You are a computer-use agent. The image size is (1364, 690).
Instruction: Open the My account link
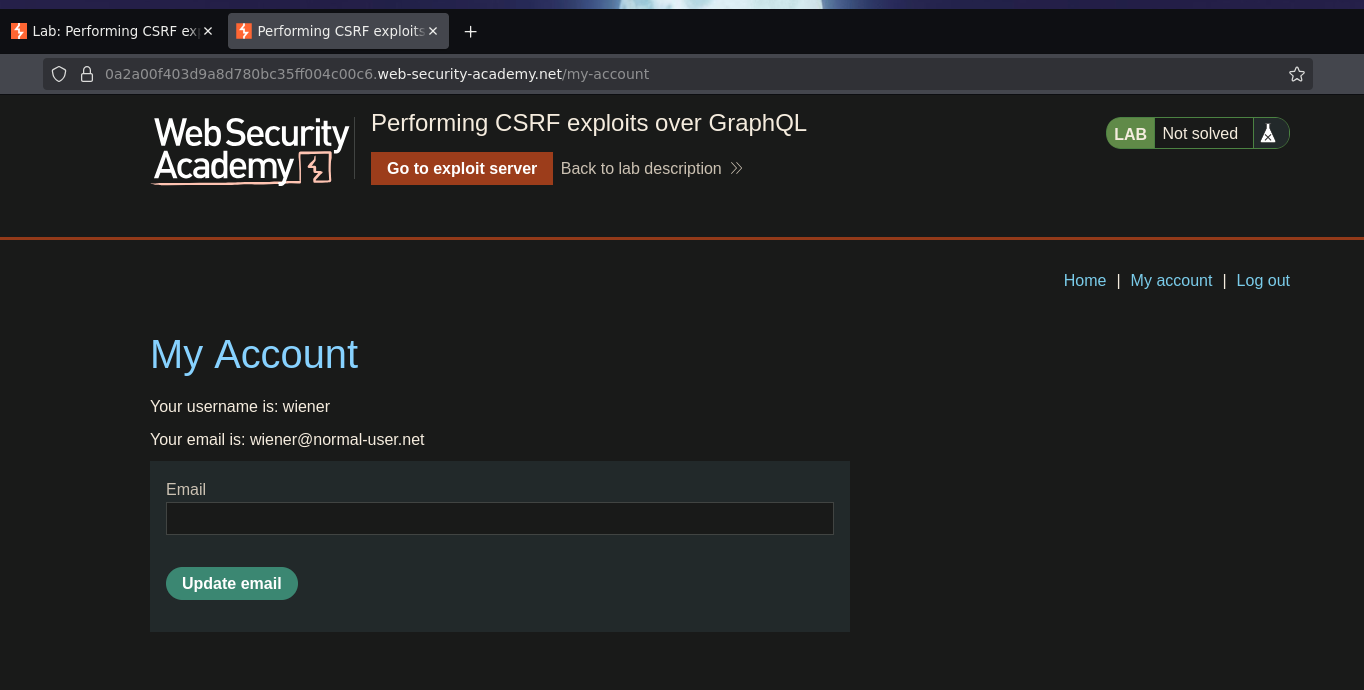(1171, 280)
